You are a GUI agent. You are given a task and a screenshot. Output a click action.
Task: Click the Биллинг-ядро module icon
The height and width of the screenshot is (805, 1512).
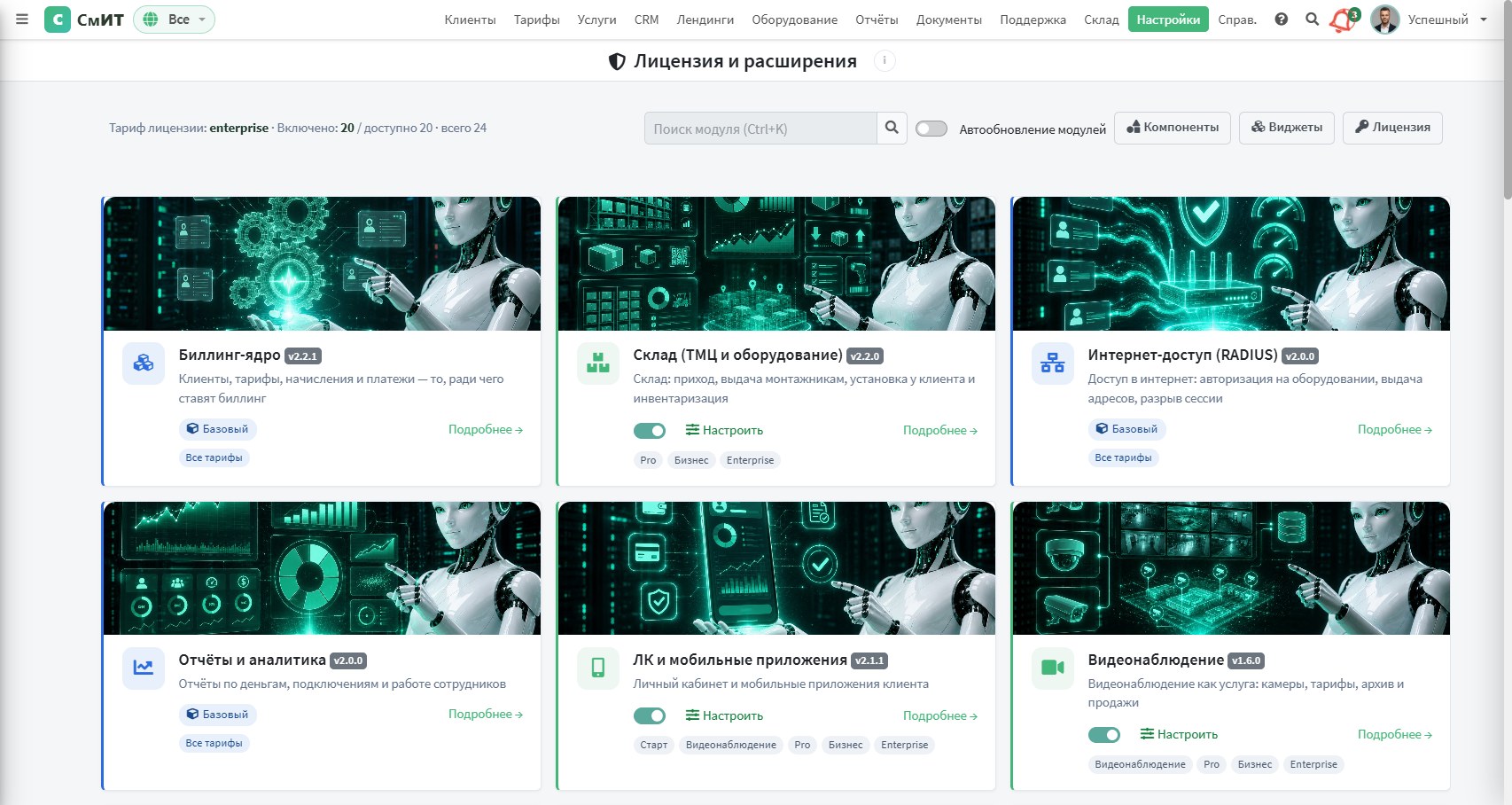(x=144, y=363)
